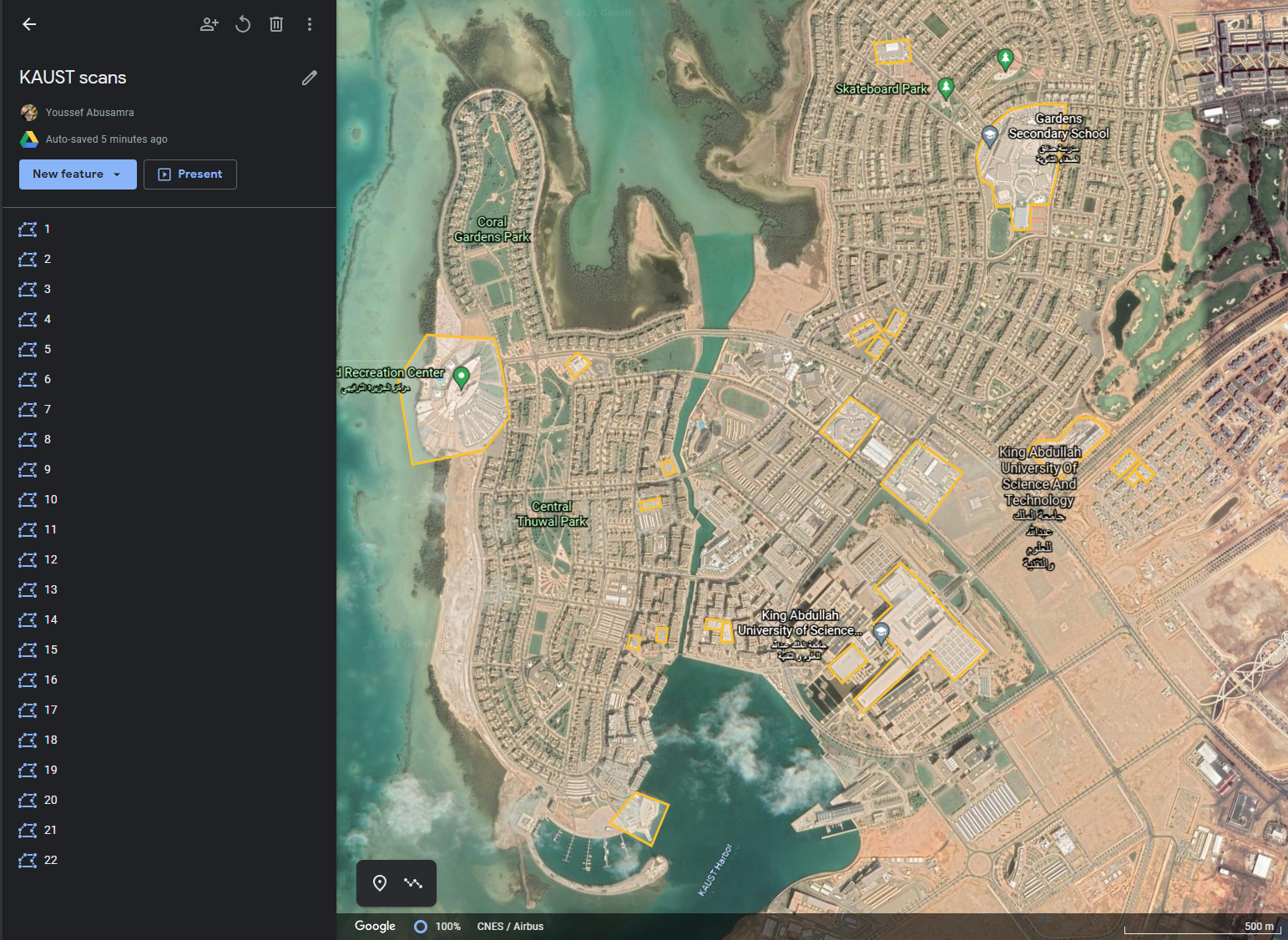This screenshot has height=940, width=1288.
Task: Select feature 14 in the list
Action: 169,620
